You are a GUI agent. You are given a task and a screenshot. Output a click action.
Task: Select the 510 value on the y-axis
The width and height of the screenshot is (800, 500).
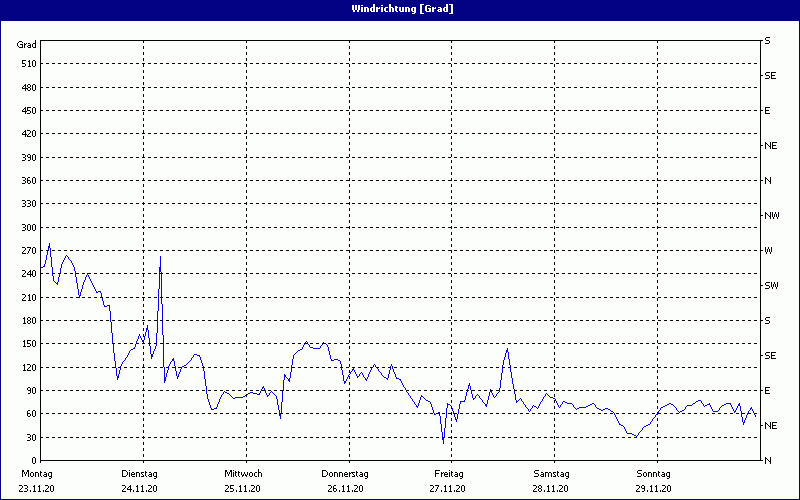pos(27,64)
